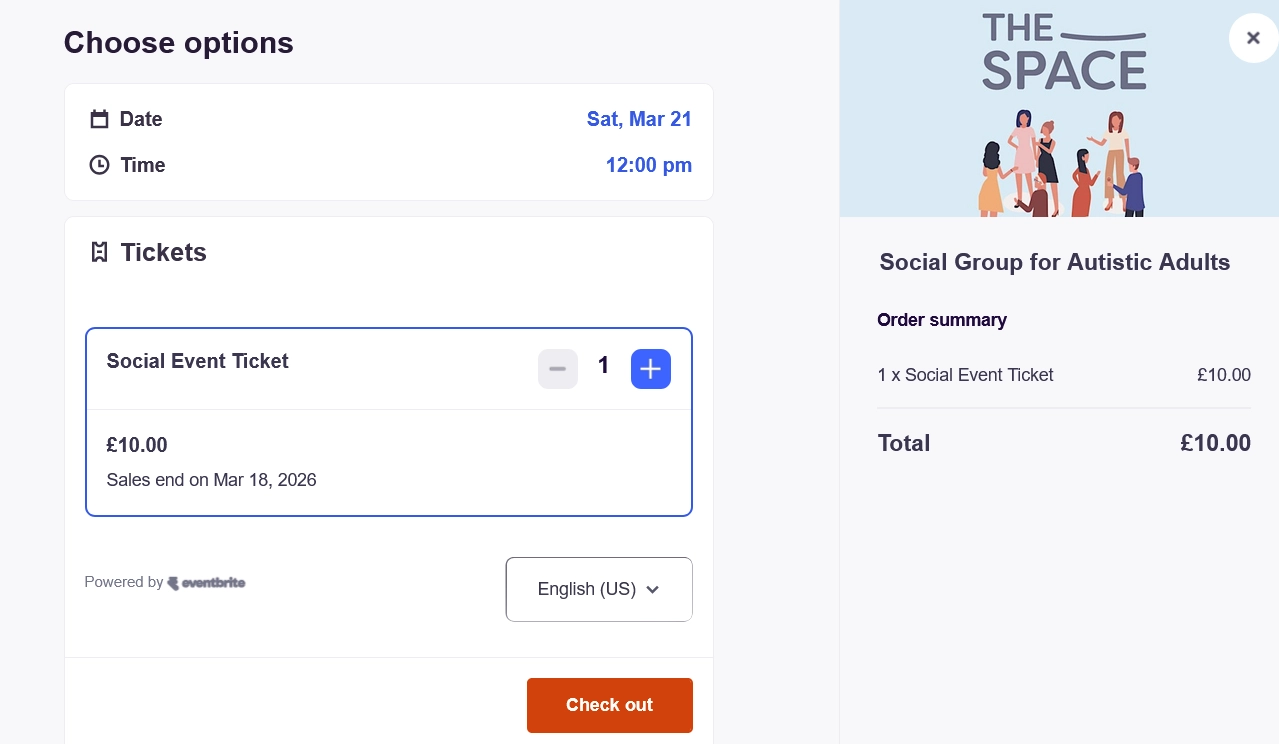Click the calendar icon beside Date
Screen dimensions: 1279x744
[99, 118]
